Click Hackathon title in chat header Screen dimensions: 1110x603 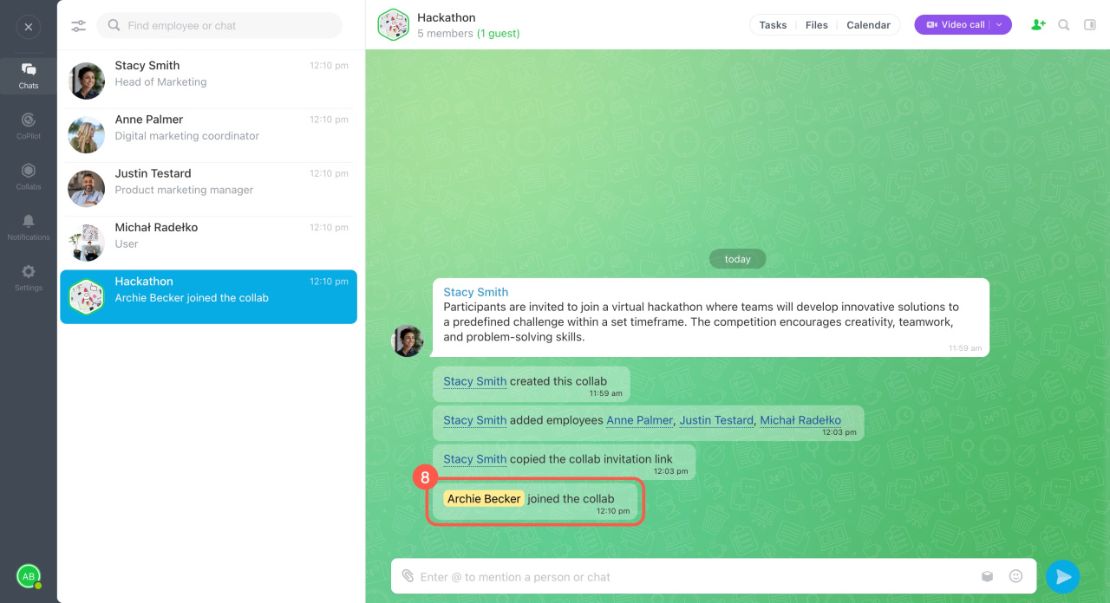point(446,17)
